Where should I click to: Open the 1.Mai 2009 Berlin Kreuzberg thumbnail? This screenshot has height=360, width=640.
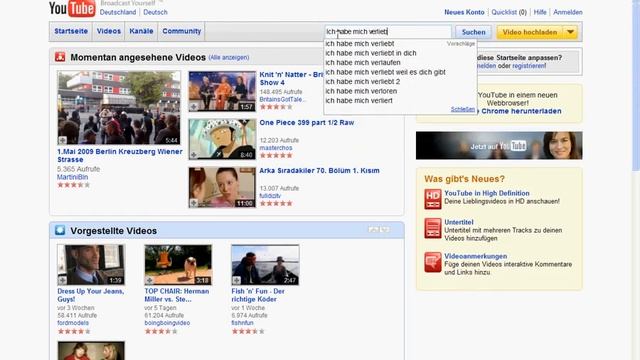(119, 108)
